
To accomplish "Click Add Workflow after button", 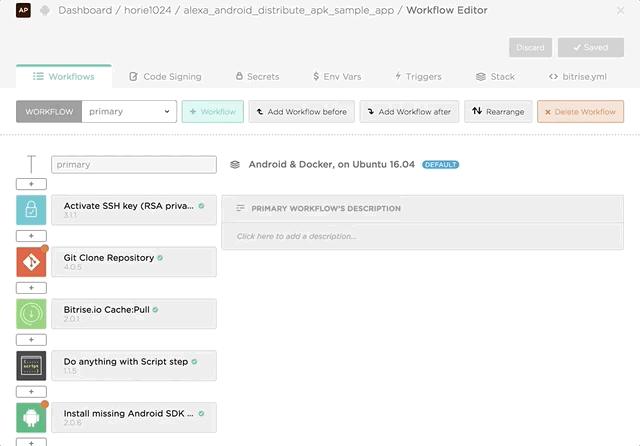I will [409, 111].
